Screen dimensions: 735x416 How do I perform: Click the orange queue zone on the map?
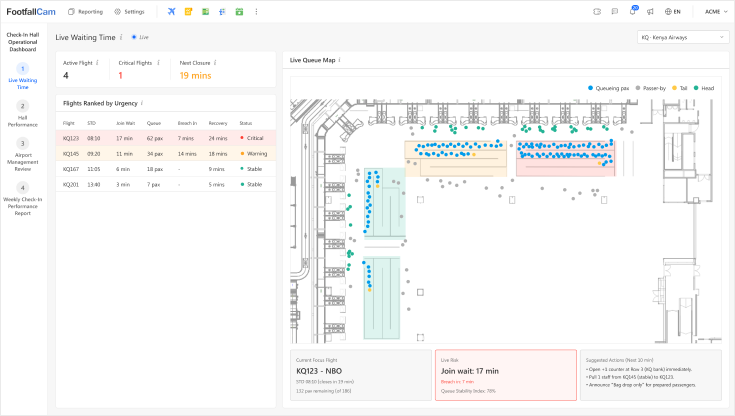[456, 159]
